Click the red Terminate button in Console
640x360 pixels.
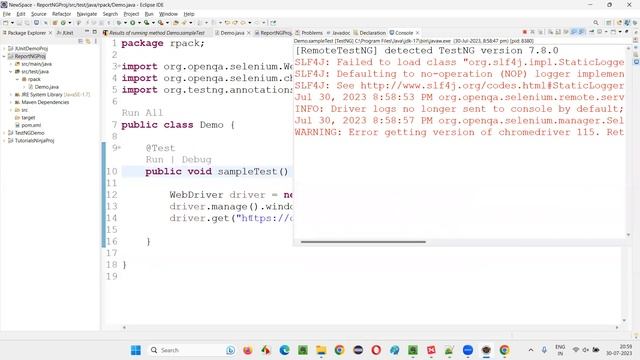525,32
